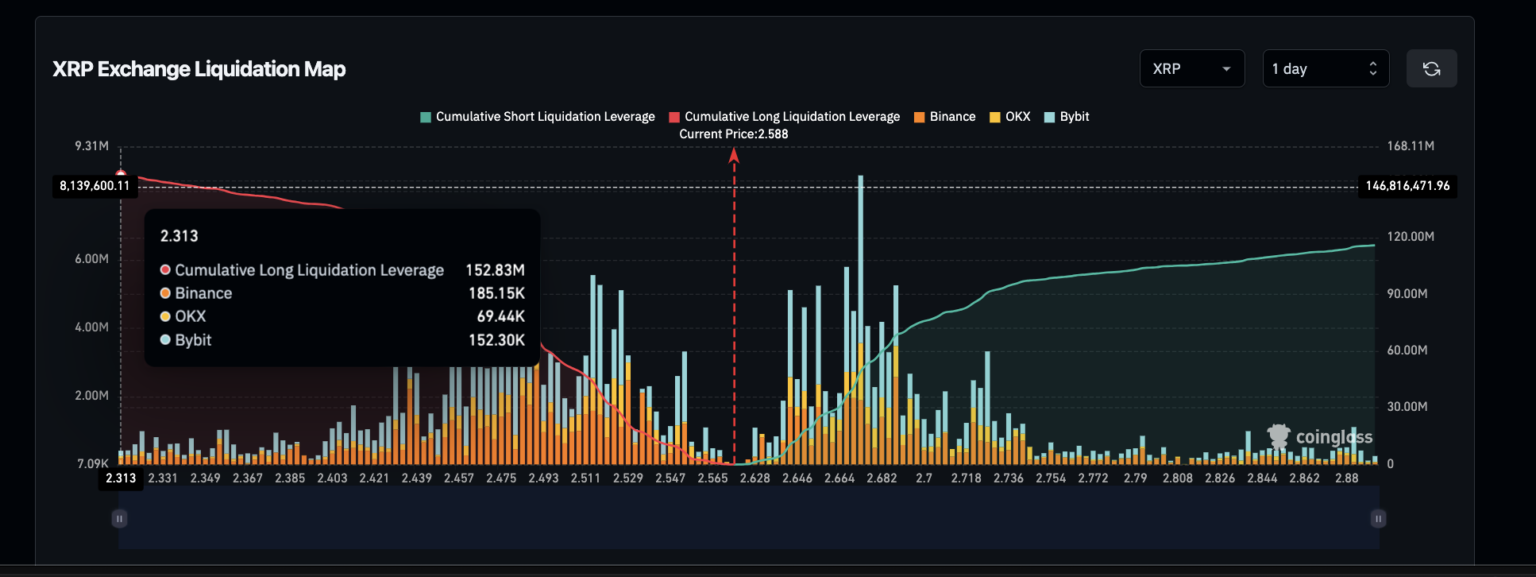Hide the OKX series via legend
This screenshot has height=577, width=1536.
1010,117
